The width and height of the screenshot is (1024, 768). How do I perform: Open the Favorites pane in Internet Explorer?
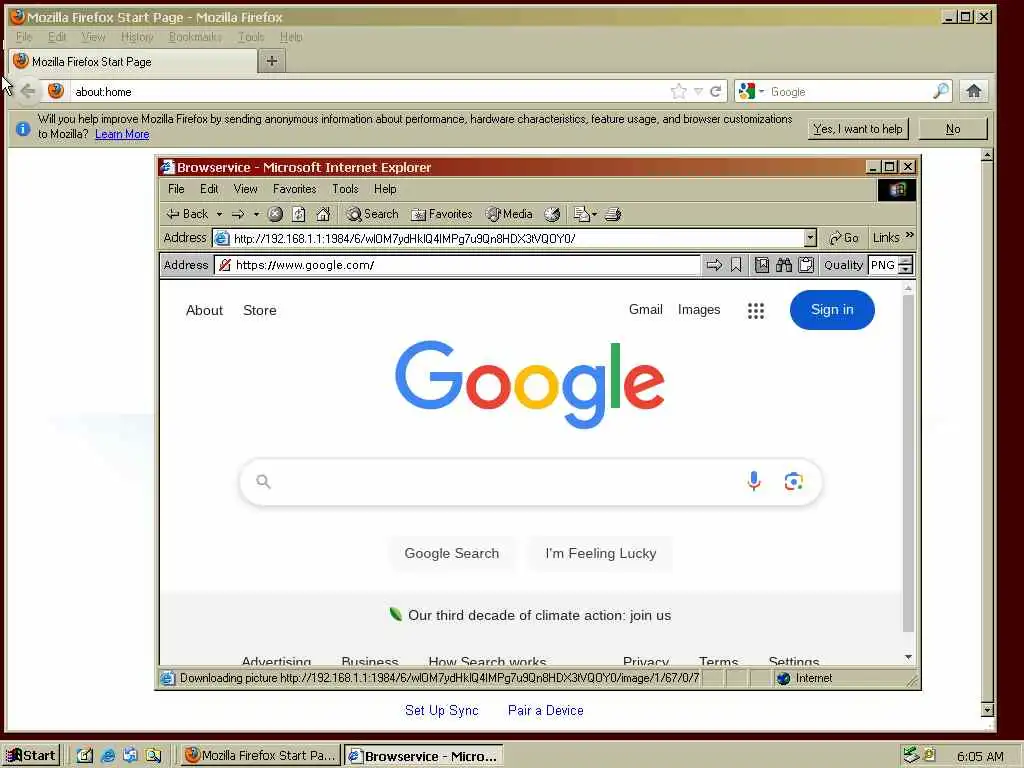click(441, 214)
